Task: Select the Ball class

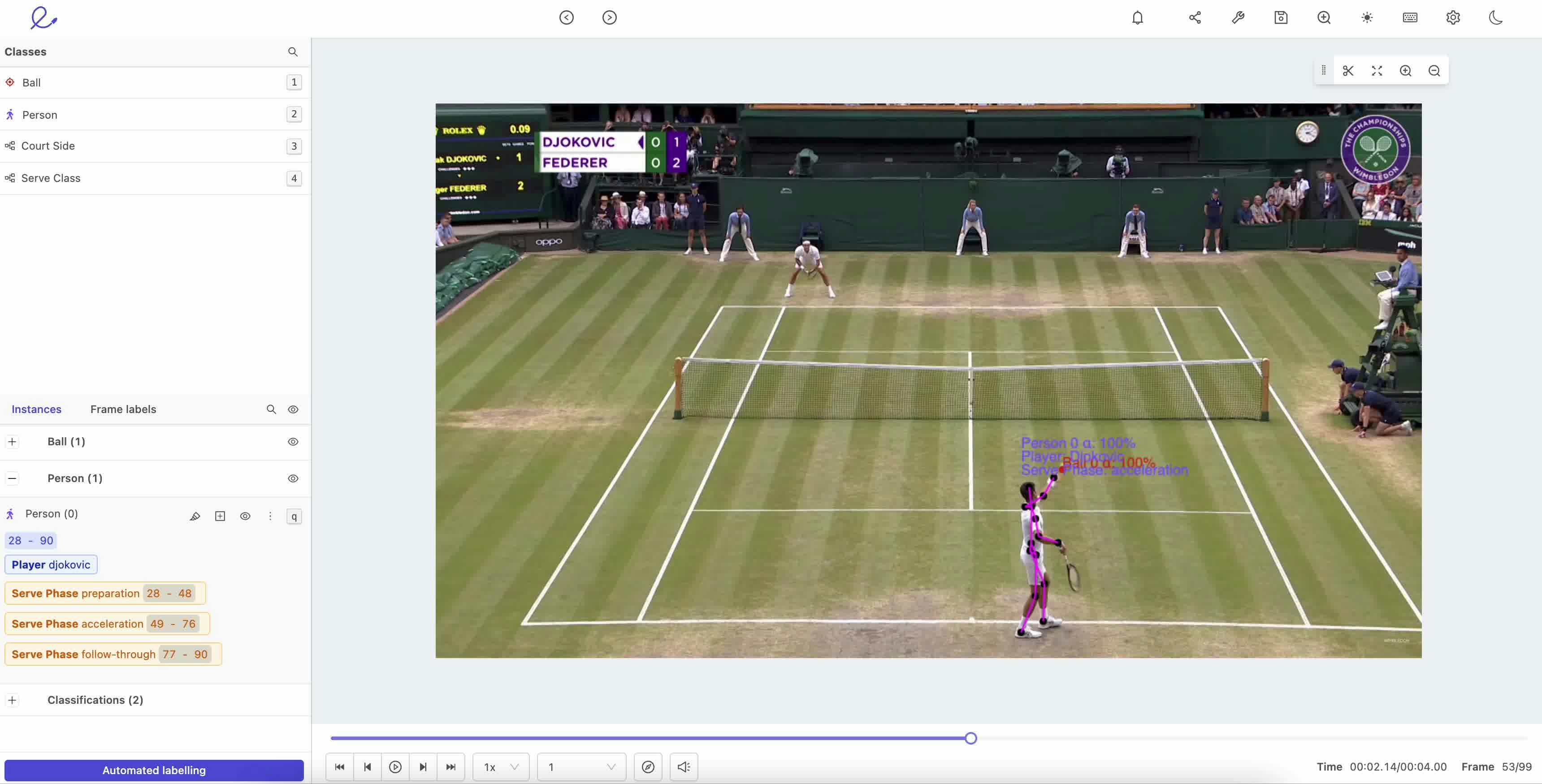Action: tap(155, 82)
